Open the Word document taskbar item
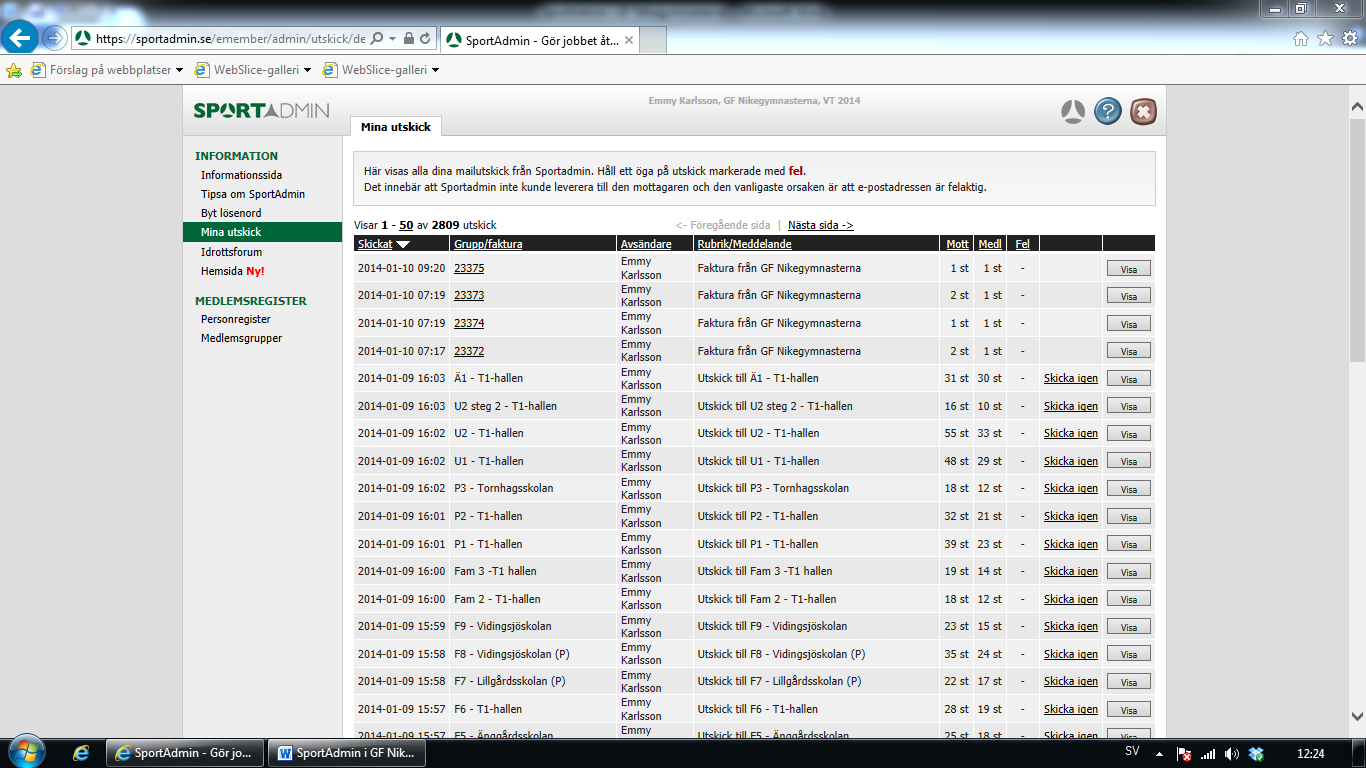1366x768 pixels. tap(348, 753)
